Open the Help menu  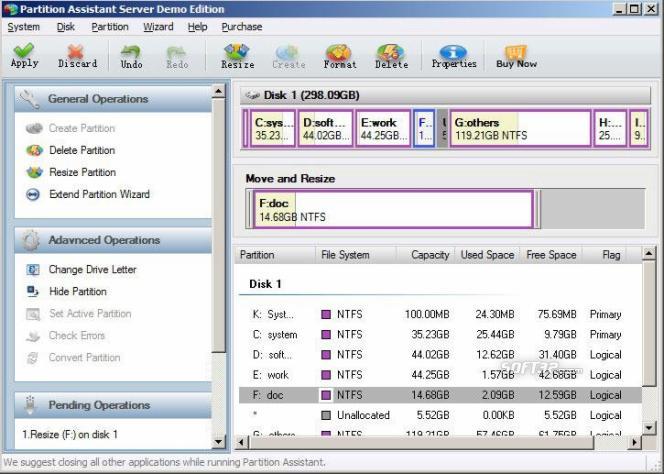pyautogui.click(x=197, y=27)
